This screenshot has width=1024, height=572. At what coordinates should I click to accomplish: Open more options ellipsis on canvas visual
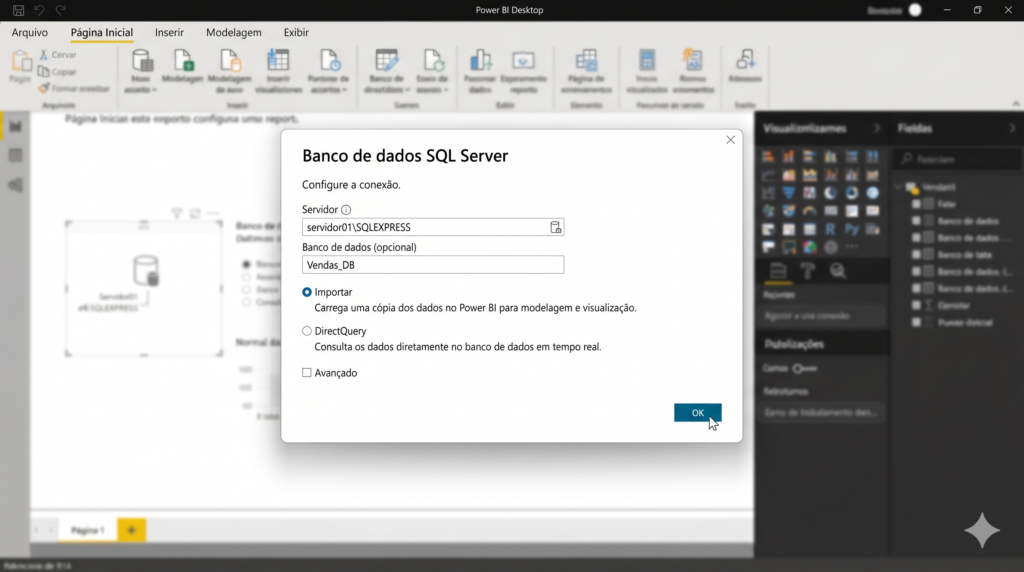(213, 214)
